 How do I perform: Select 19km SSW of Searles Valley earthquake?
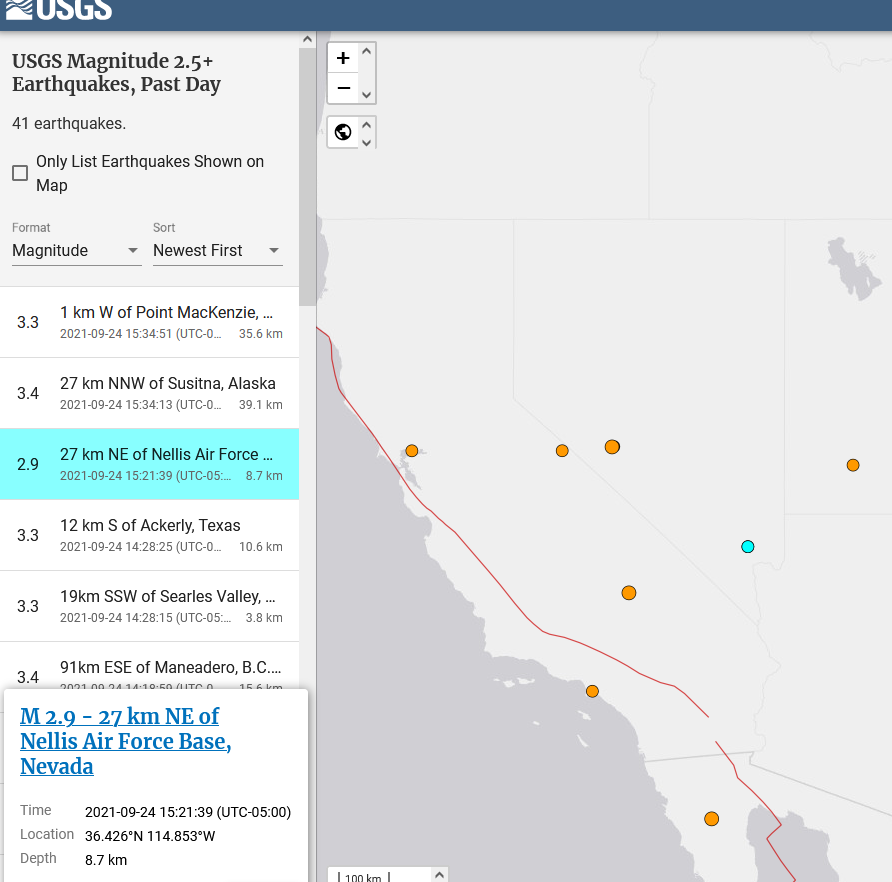click(x=150, y=606)
